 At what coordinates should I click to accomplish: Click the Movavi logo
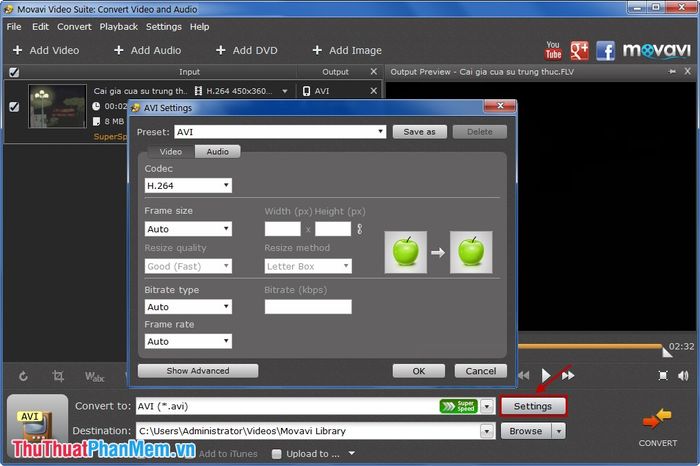(656, 50)
